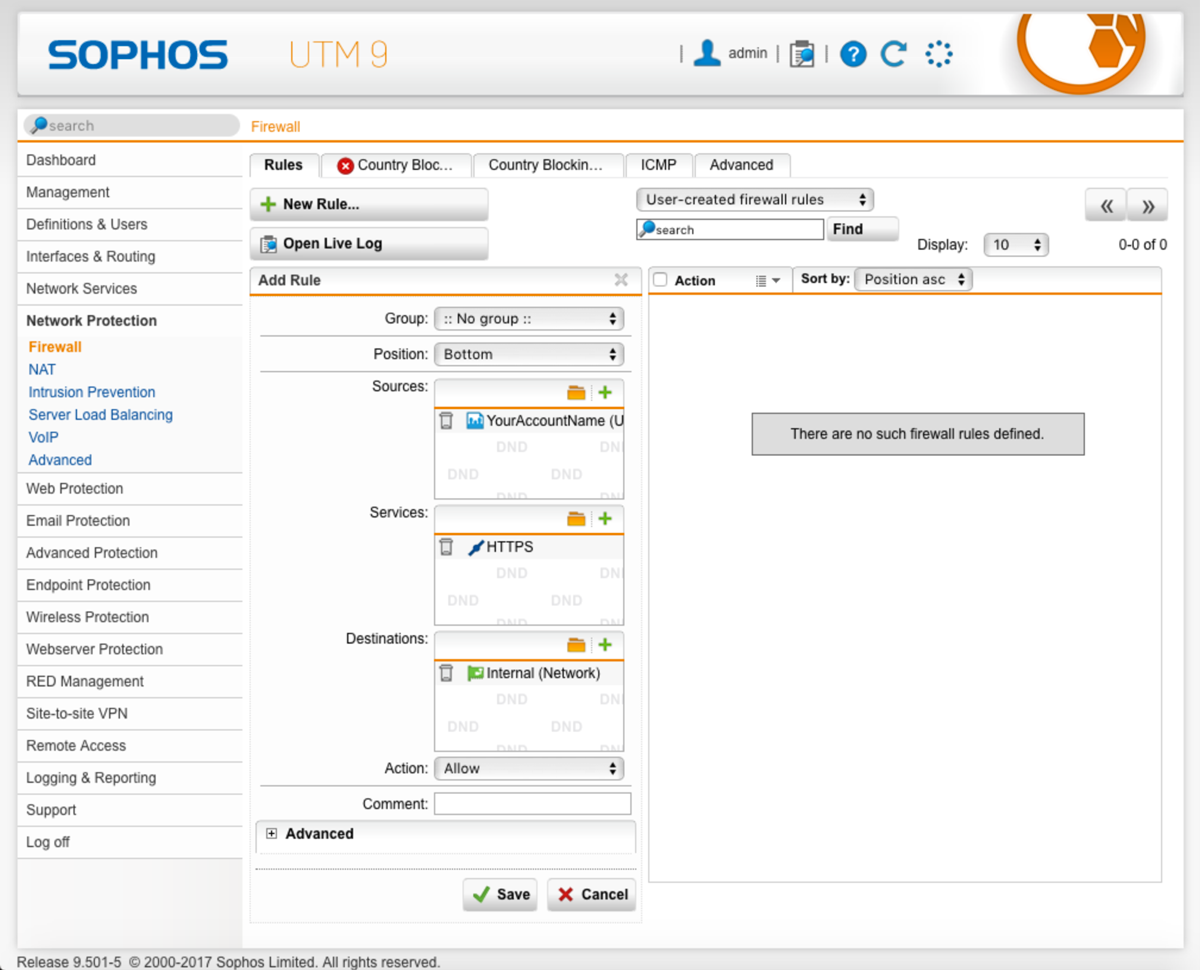This screenshot has width=1200, height=970.
Task: Click the Find button
Action: (862, 229)
